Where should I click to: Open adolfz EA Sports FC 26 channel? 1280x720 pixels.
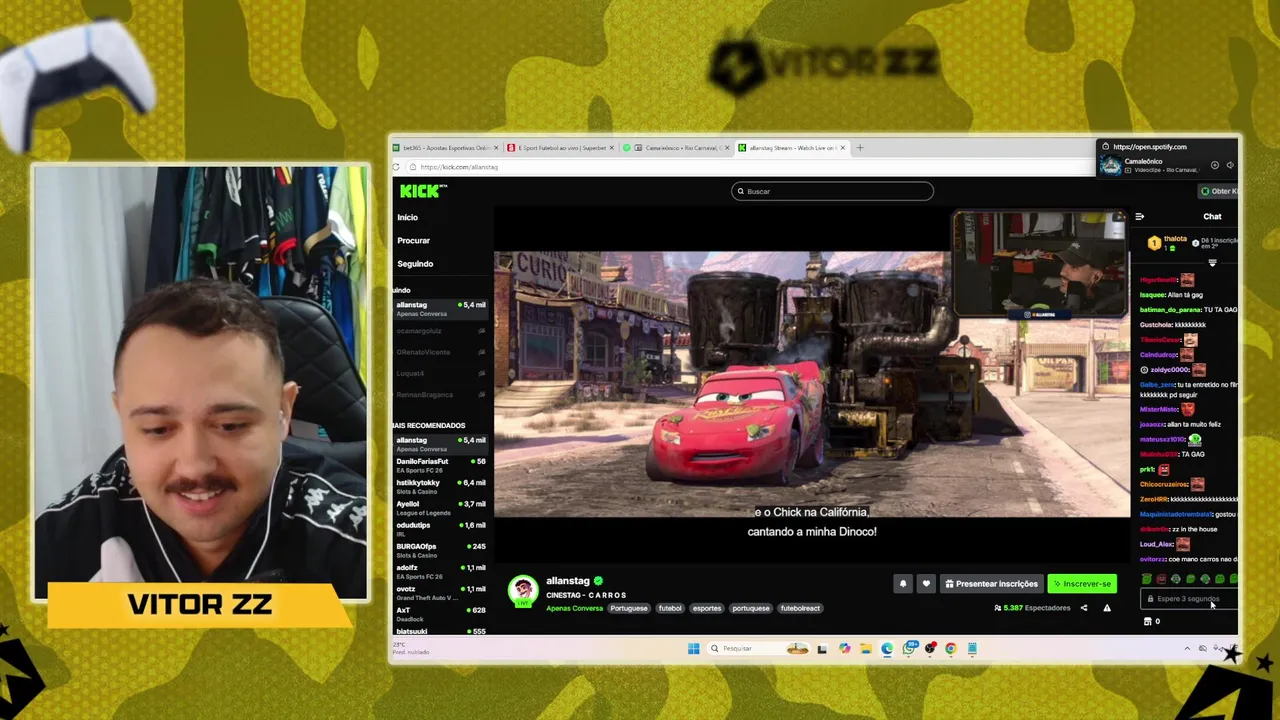[x=440, y=571]
